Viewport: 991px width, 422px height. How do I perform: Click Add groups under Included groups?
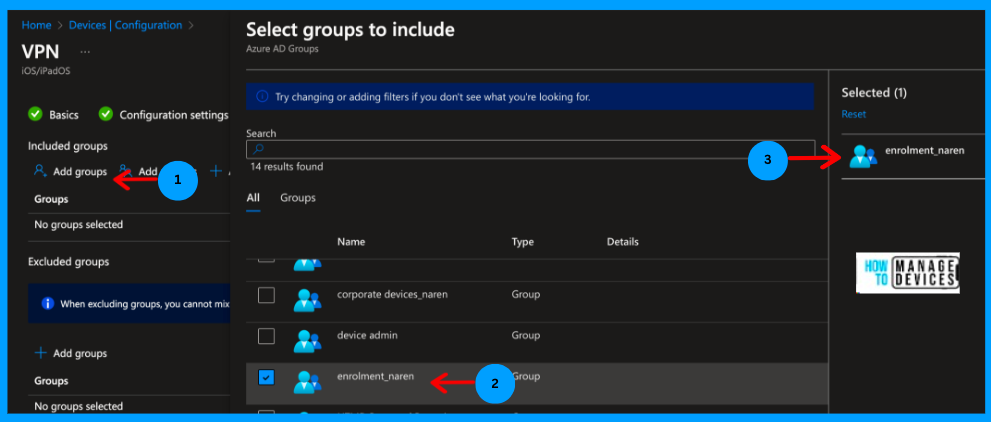point(80,172)
